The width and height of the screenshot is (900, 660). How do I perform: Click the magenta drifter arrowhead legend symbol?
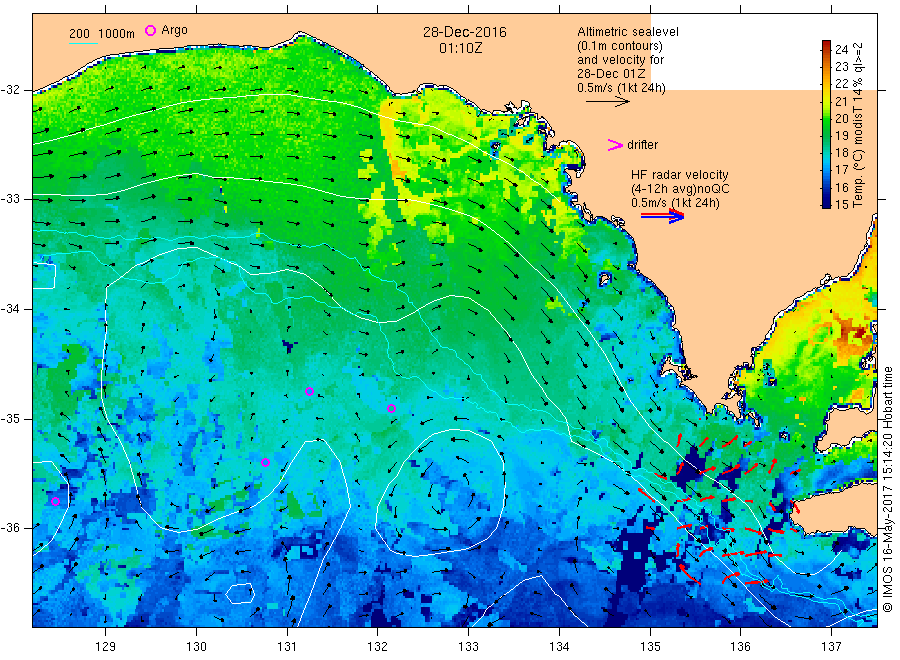tap(615, 145)
